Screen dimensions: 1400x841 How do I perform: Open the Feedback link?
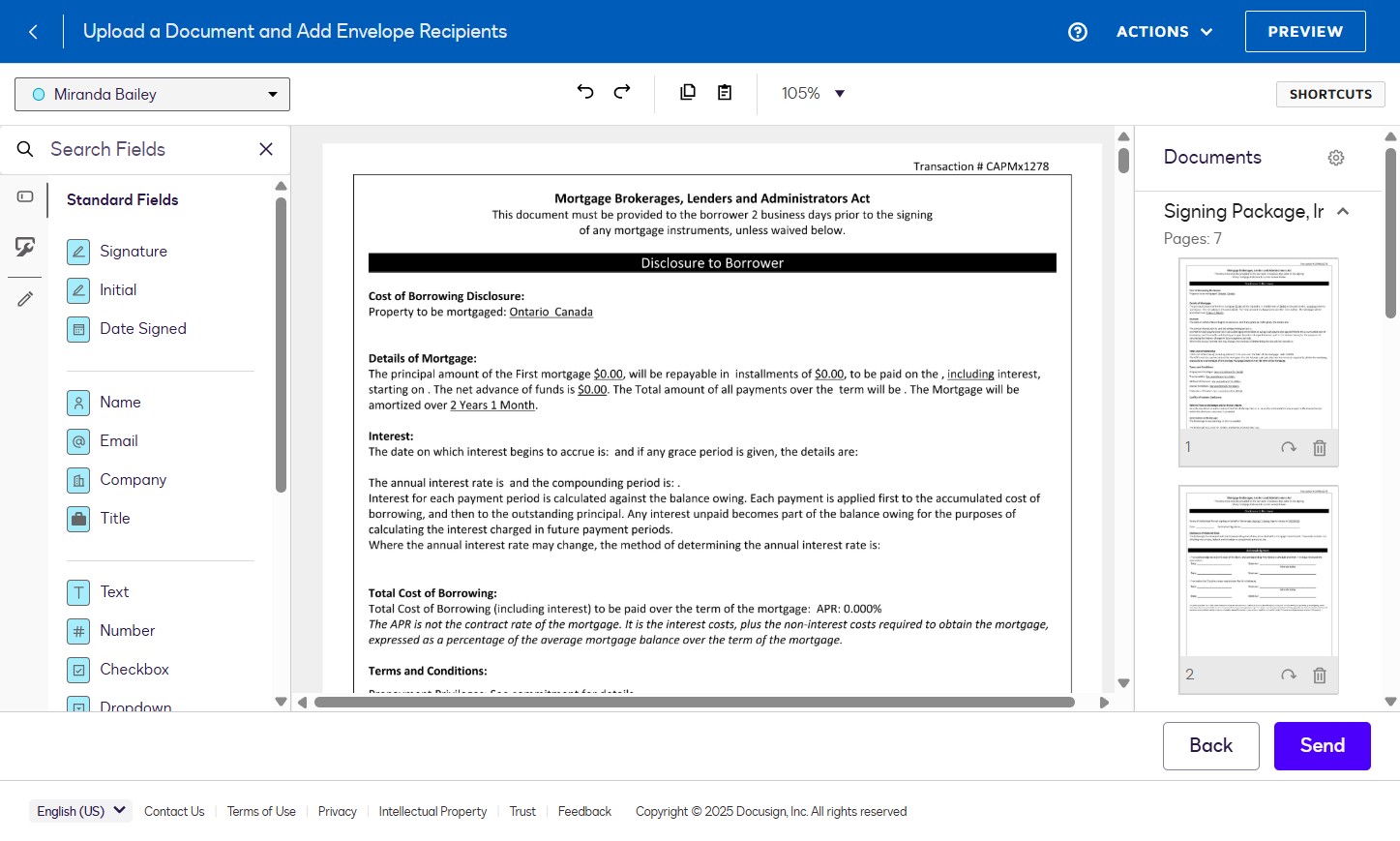(584, 812)
